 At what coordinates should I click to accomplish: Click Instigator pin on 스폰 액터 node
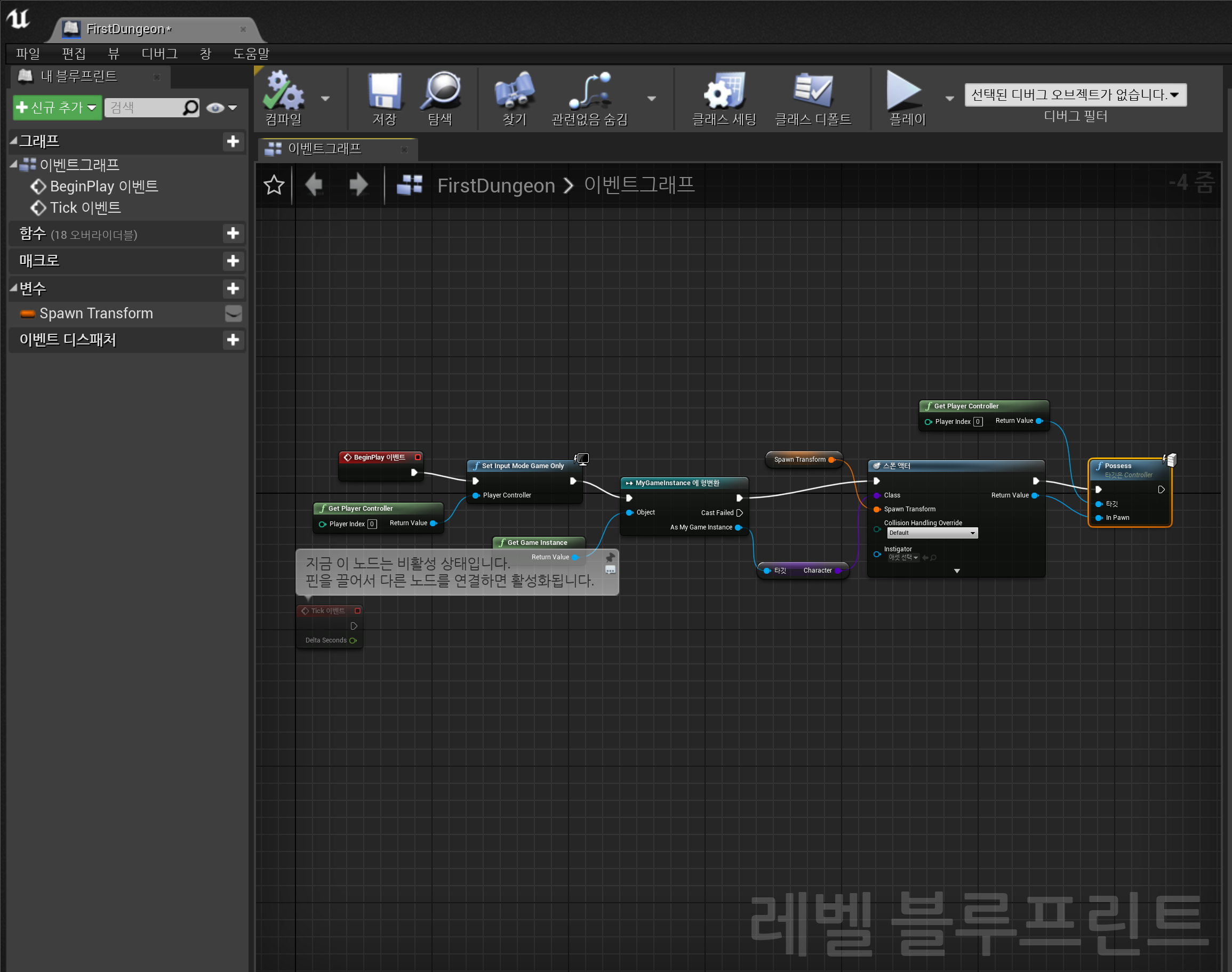click(x=877, y=554)
